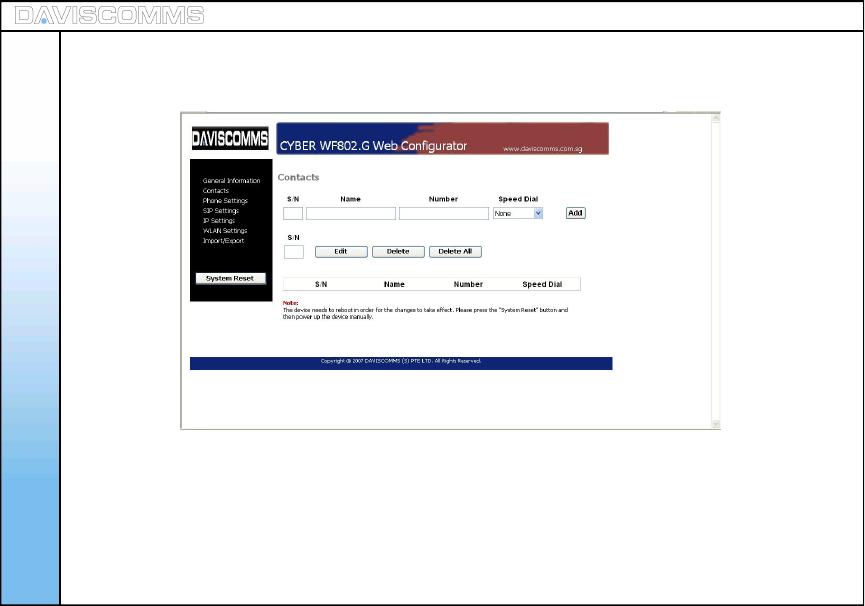865x606 pixels.
Task: Go to Phone Settings
Action: 225,201
